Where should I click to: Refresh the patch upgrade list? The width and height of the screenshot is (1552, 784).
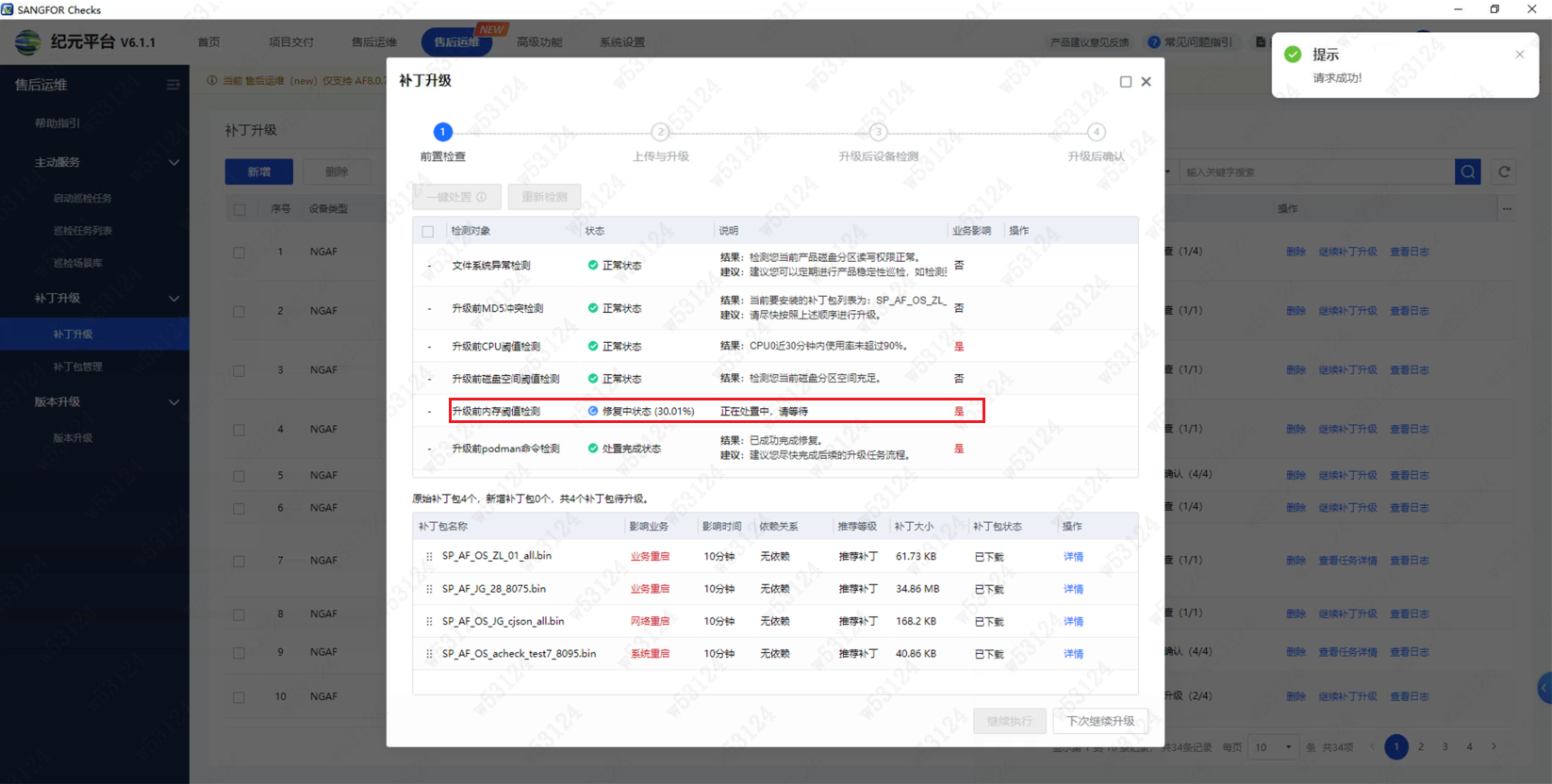[1504, 171]
